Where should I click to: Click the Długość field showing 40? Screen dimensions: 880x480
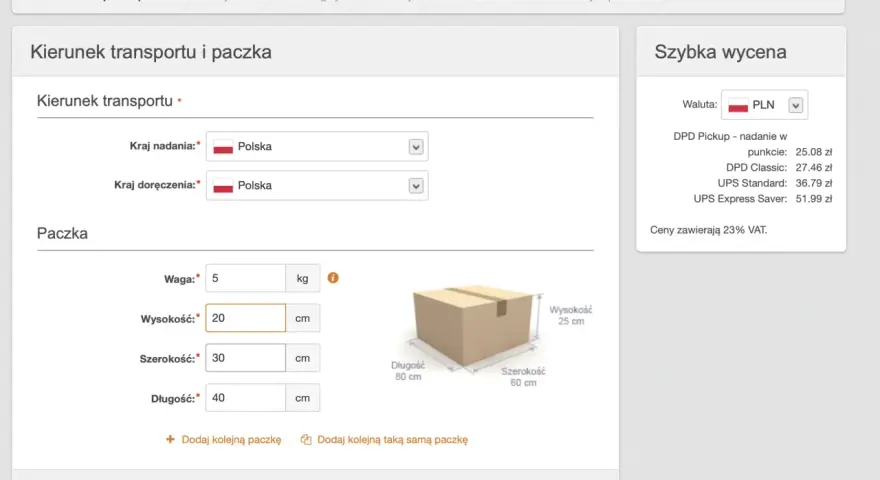(x=245, y=398)
